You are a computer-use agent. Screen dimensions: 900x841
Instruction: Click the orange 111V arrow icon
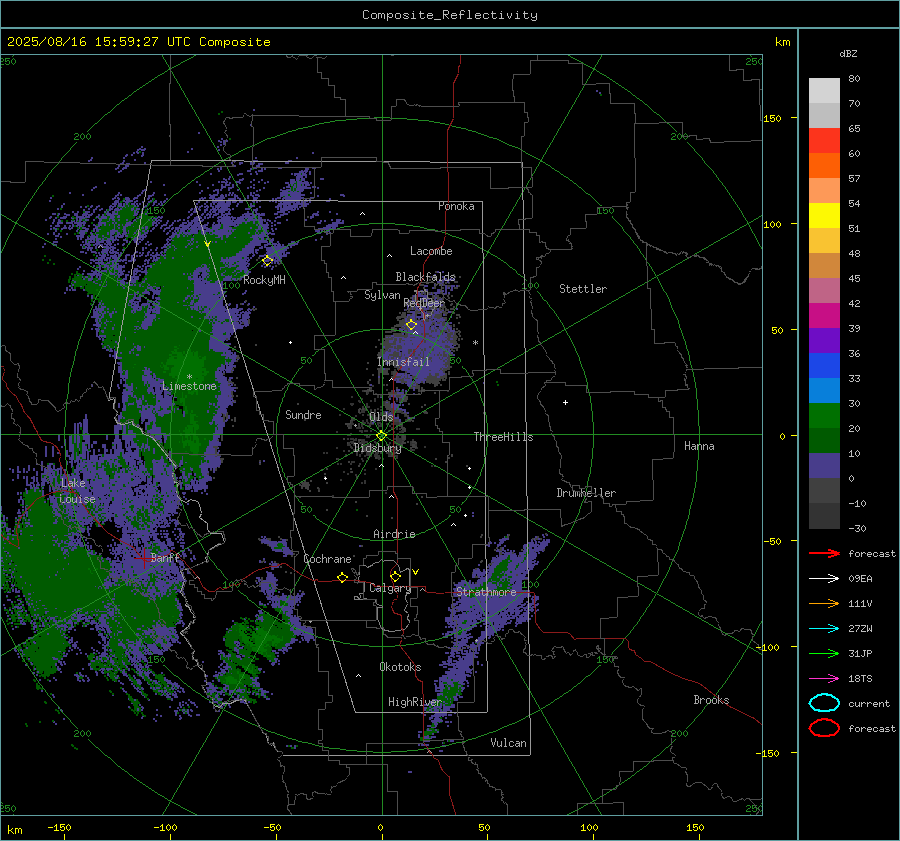point(824,603)
